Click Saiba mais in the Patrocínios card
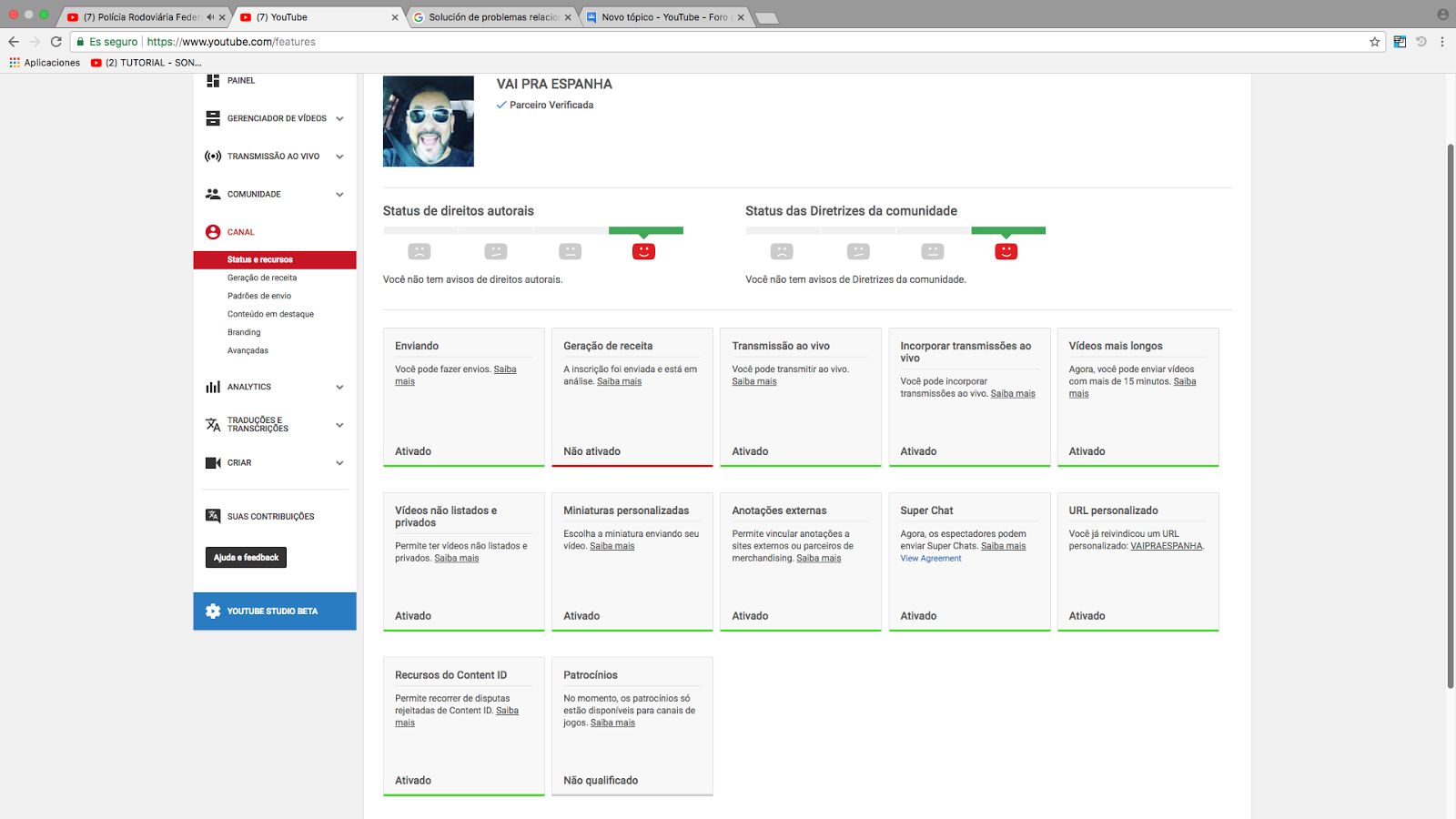The height and width of the screenshot is (819, 1456). [x=612, y=723]
